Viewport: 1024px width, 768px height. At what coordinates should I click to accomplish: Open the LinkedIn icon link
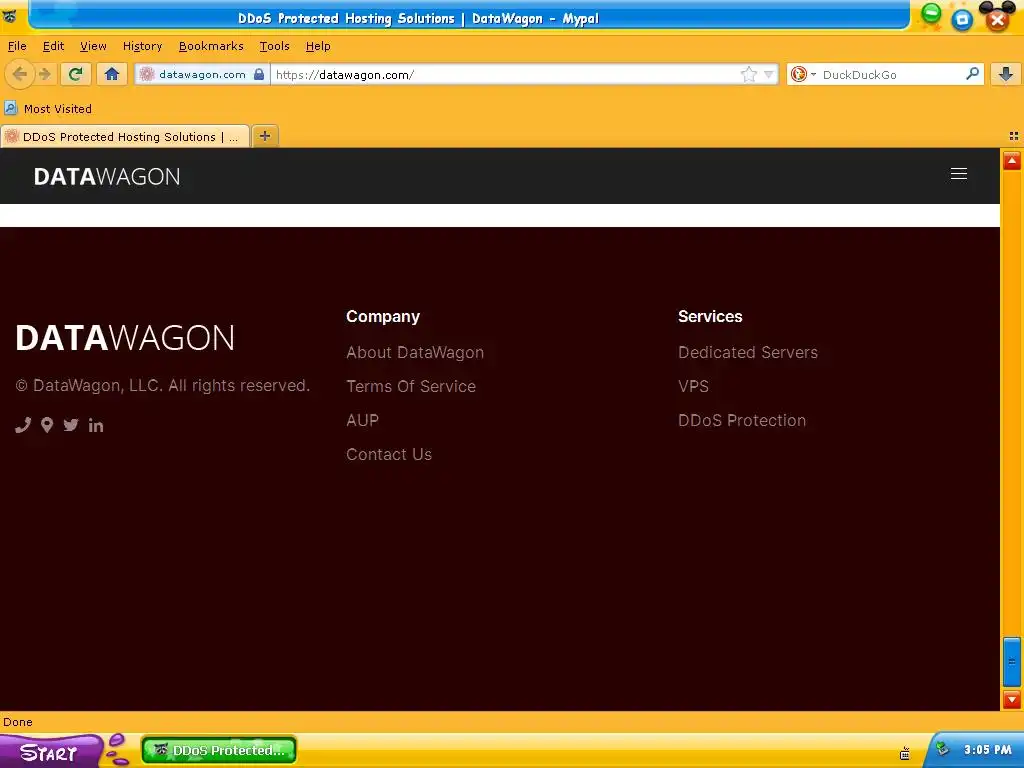pos(96,426)
